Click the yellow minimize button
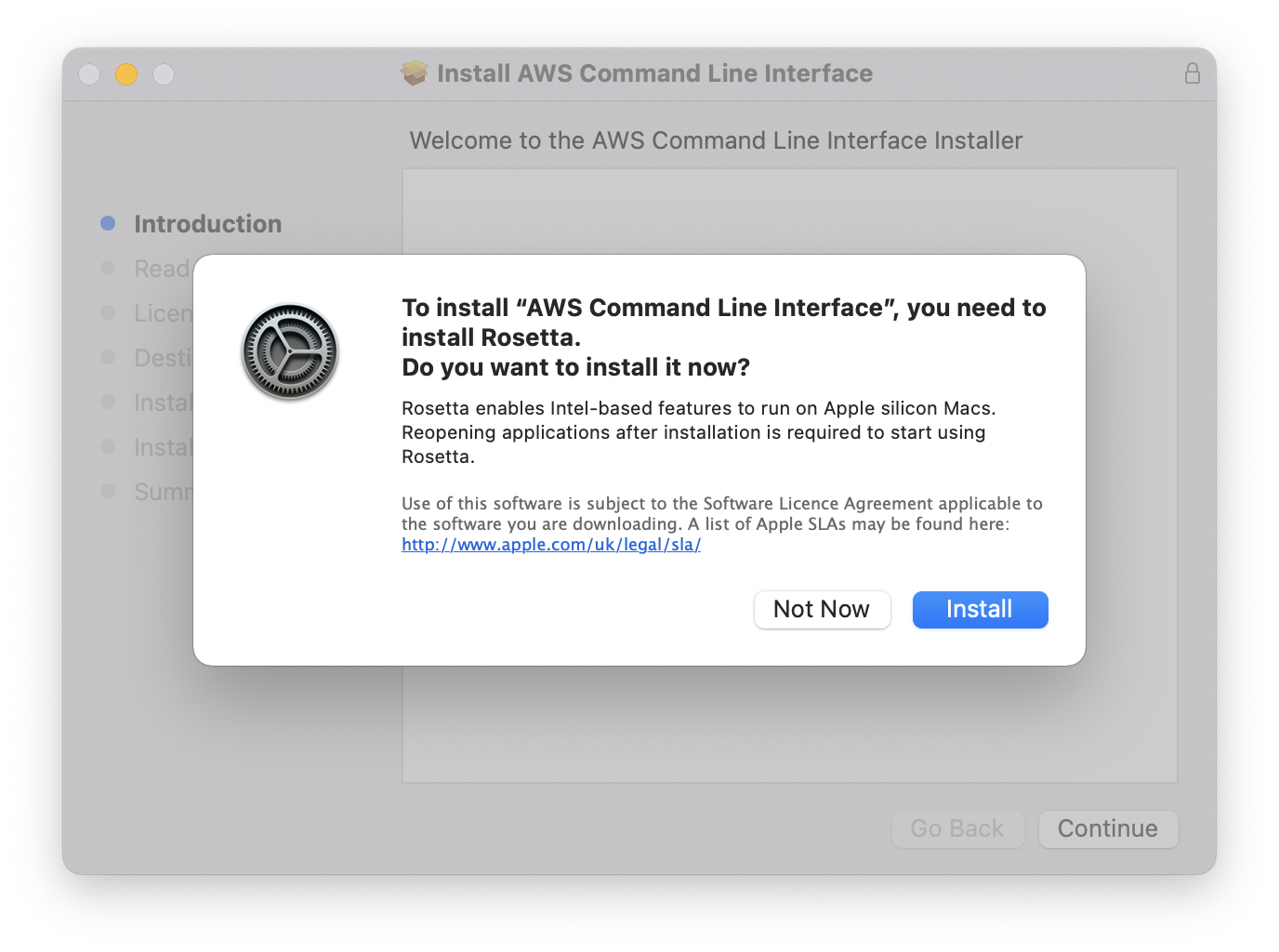 125,73
